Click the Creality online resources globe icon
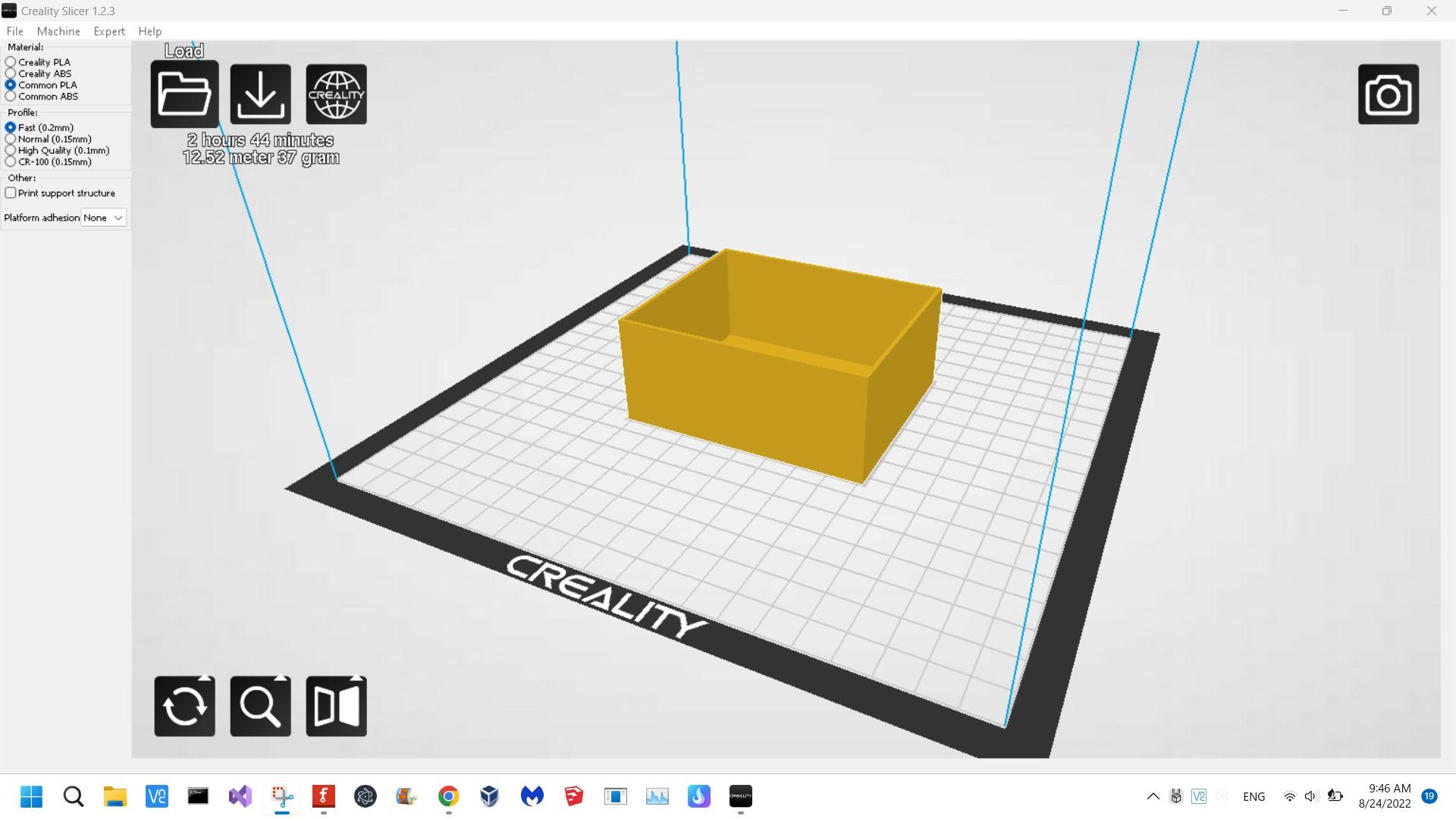1456x819 pixels. (x=336, y=93)
